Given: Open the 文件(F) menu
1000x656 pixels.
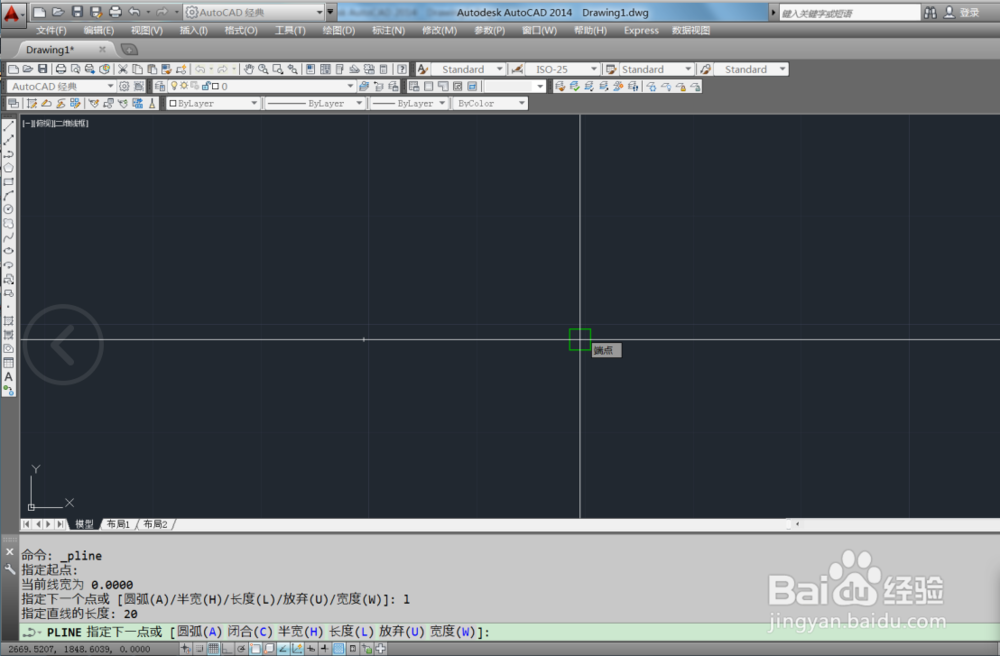Looking at the screenshot, I should tap(51, 31).
